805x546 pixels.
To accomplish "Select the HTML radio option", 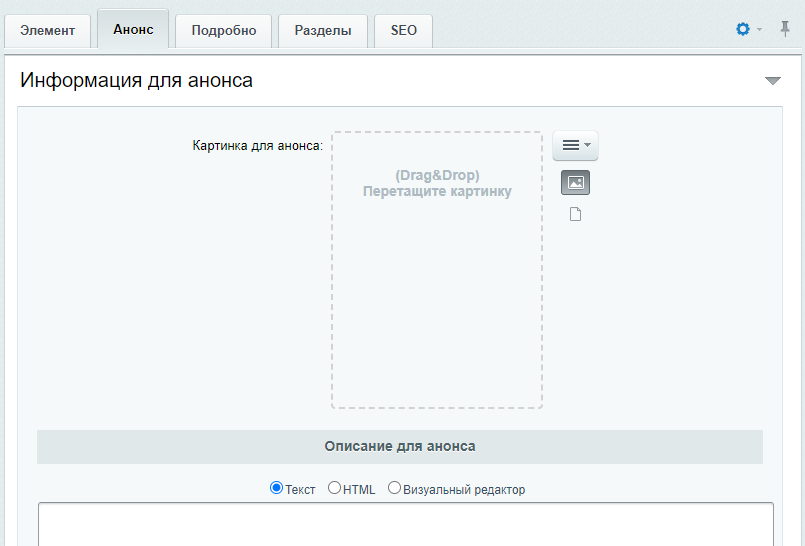I will tap(334, 488).
